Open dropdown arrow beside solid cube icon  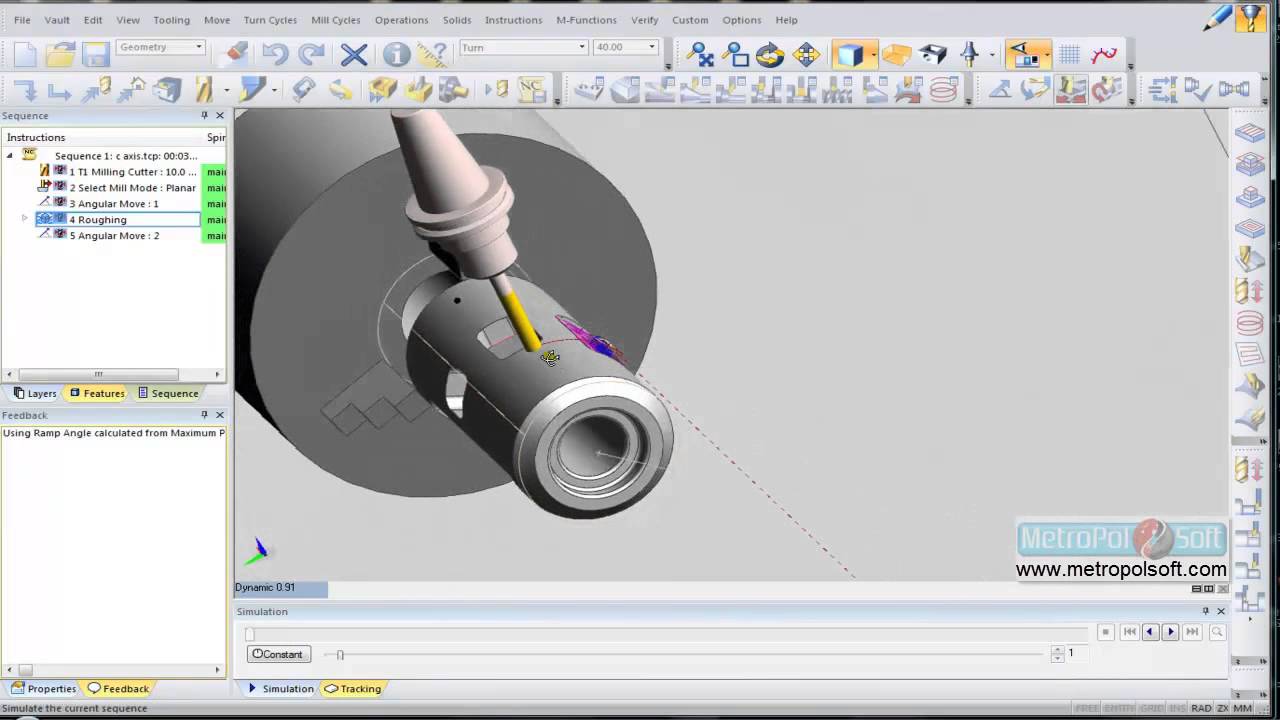point(873,54)
